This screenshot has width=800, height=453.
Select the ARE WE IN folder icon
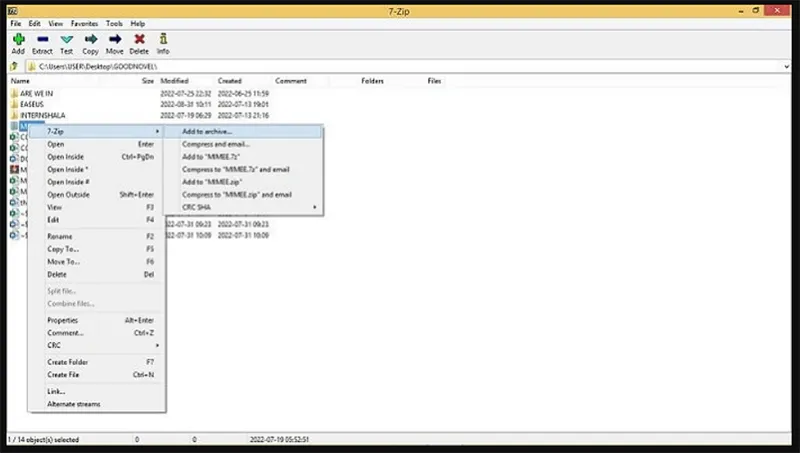coord(14,93)
